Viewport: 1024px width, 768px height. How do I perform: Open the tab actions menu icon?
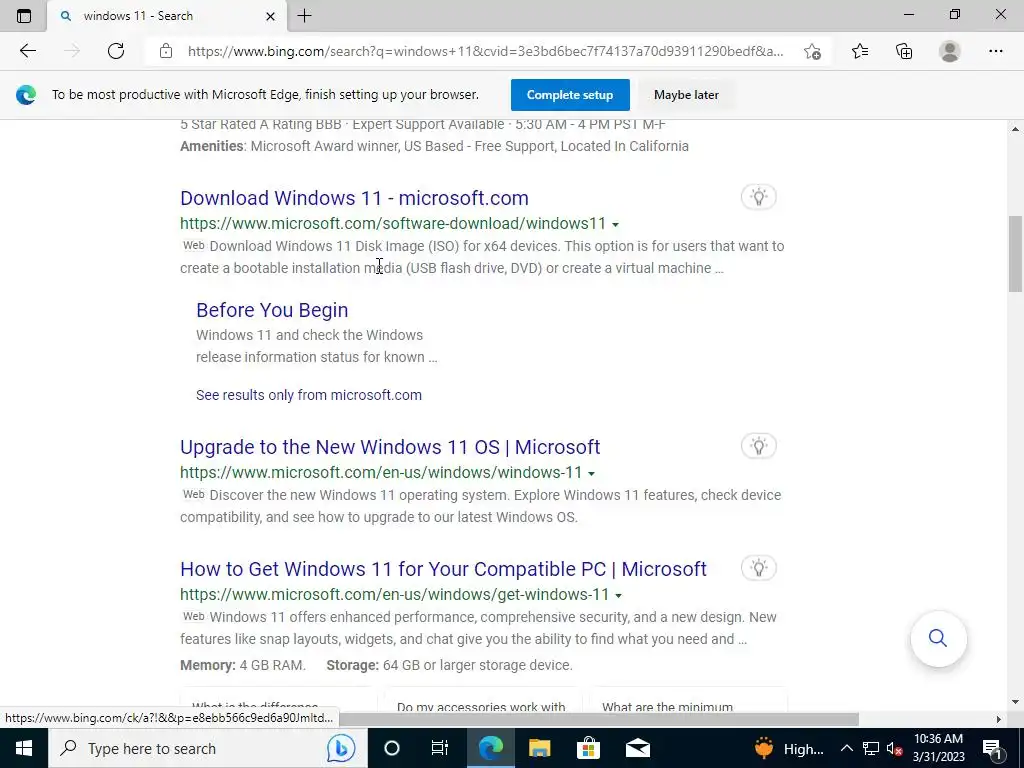point(24,16)
